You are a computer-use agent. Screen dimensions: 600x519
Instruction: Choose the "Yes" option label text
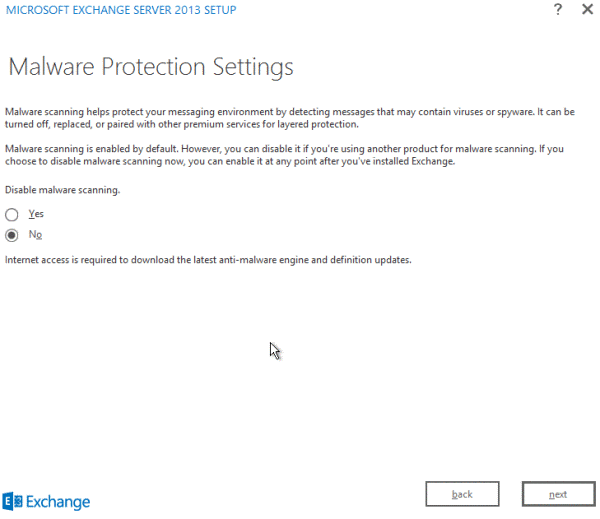[36, 214]
